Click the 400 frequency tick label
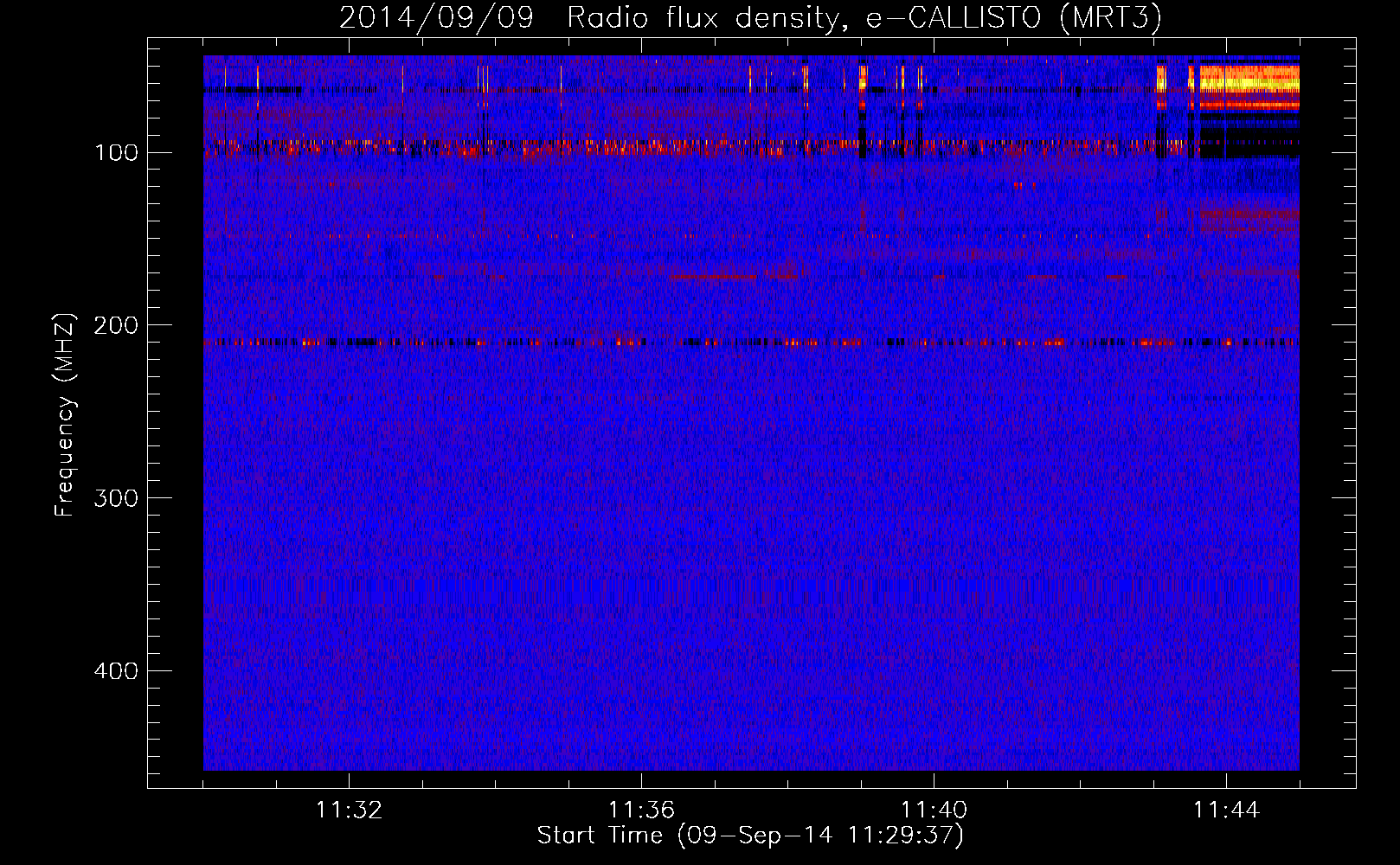 tap(116, 671)
